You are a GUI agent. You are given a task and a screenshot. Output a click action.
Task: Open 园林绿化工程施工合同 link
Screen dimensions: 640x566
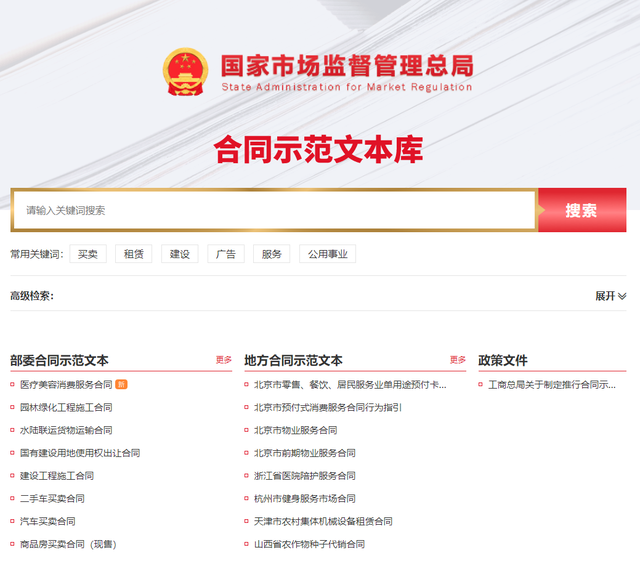point(66,407)
